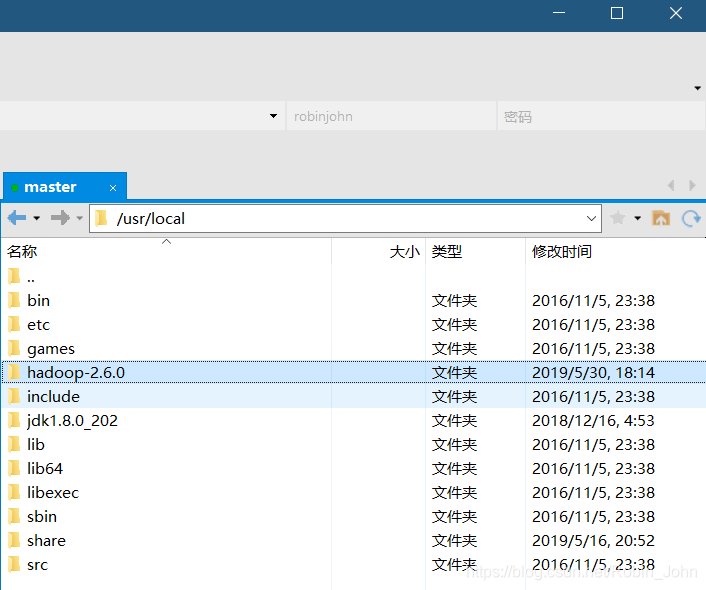This screenshot has width=706, height=590.
Task: Click the 2018/12/16, 4:53 modification date
Action: click(x=593, y=421)
